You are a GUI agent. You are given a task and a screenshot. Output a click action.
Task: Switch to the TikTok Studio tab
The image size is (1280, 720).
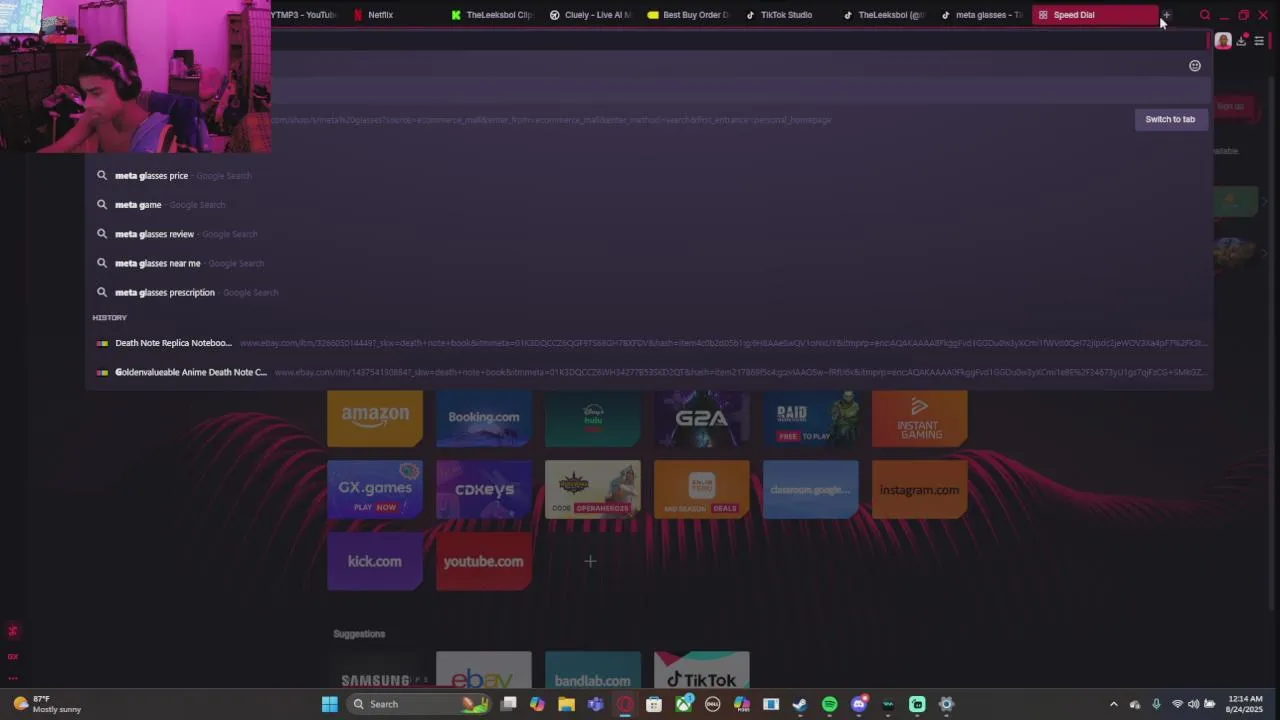(786, 15)
